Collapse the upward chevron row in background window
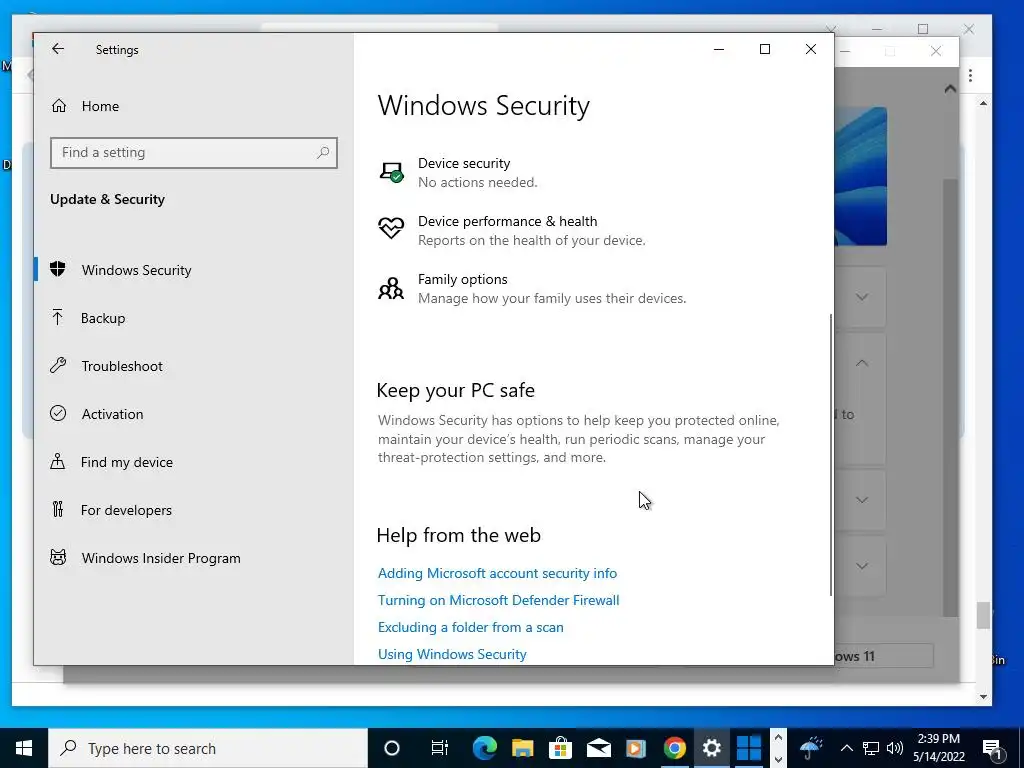 (x=862, y=362)
